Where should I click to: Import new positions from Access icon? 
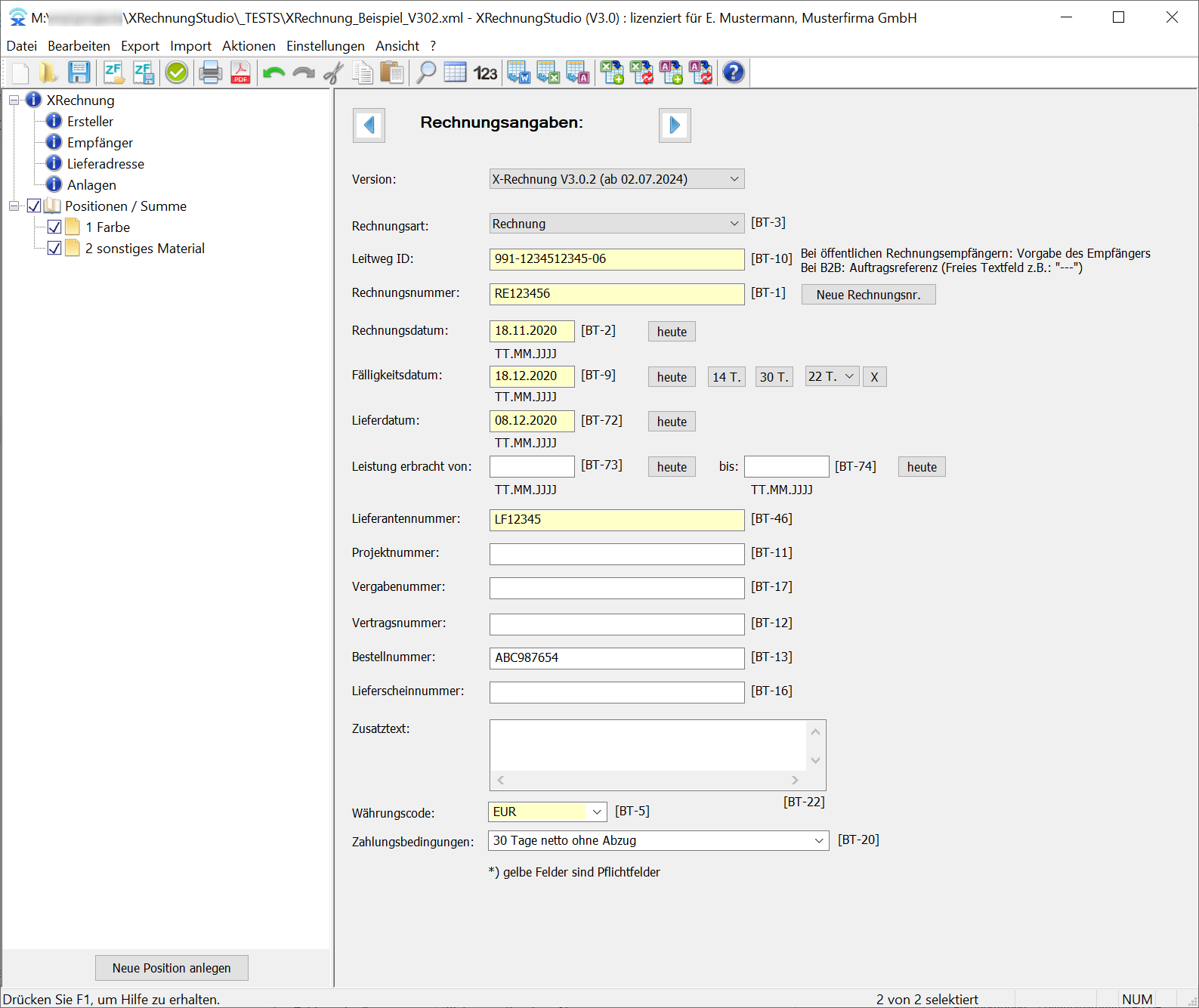671,73
